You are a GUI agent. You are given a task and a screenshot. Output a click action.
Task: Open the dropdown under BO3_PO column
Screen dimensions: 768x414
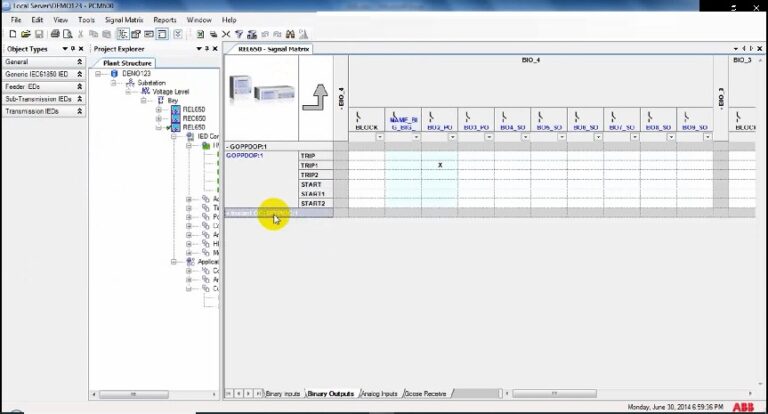click(489, 137)
